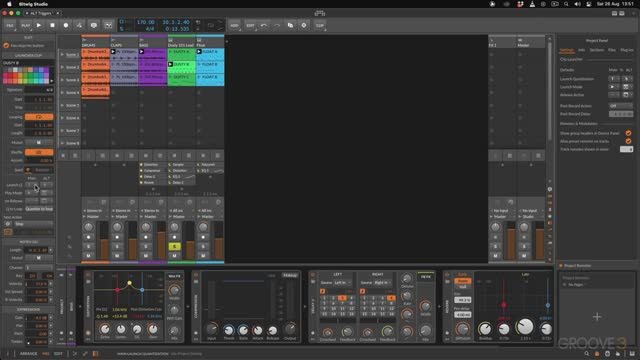Select the Master track header
Image resolution: width=640 pixels, height=360 pixels.
(531, 43)
